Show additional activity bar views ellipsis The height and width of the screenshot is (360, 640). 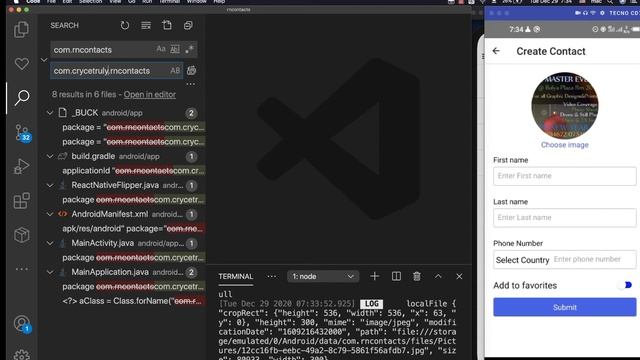(22, 269)
